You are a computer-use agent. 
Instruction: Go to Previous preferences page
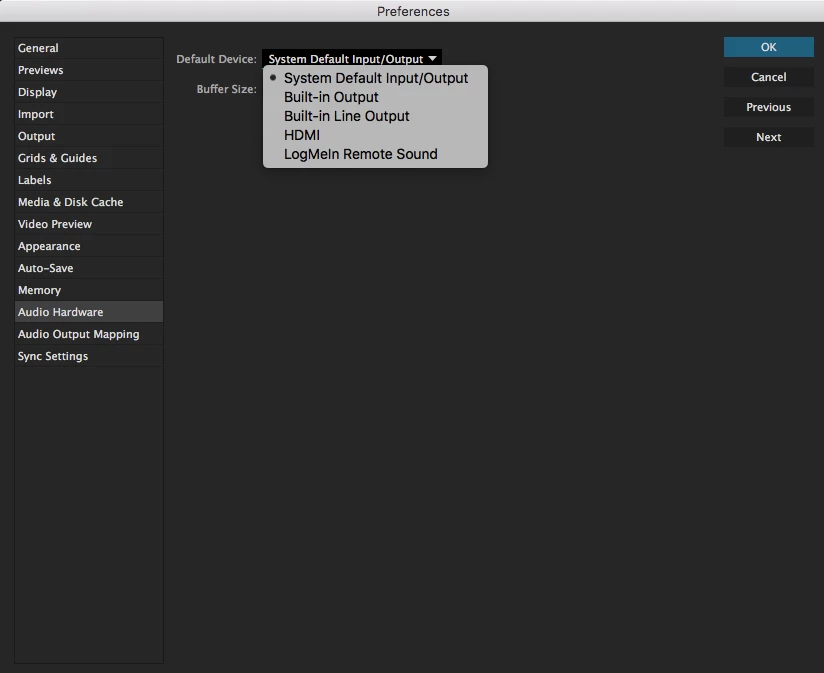[768, 107]
